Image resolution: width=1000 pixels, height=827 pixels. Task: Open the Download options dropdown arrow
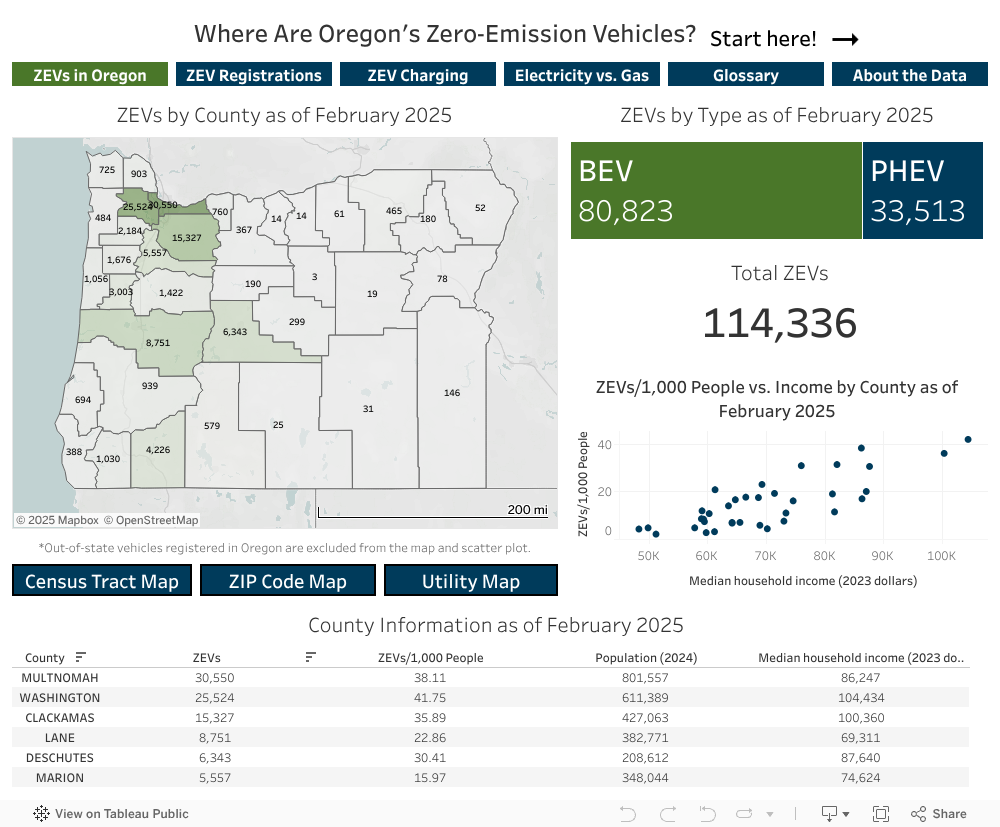click(845, 812)
